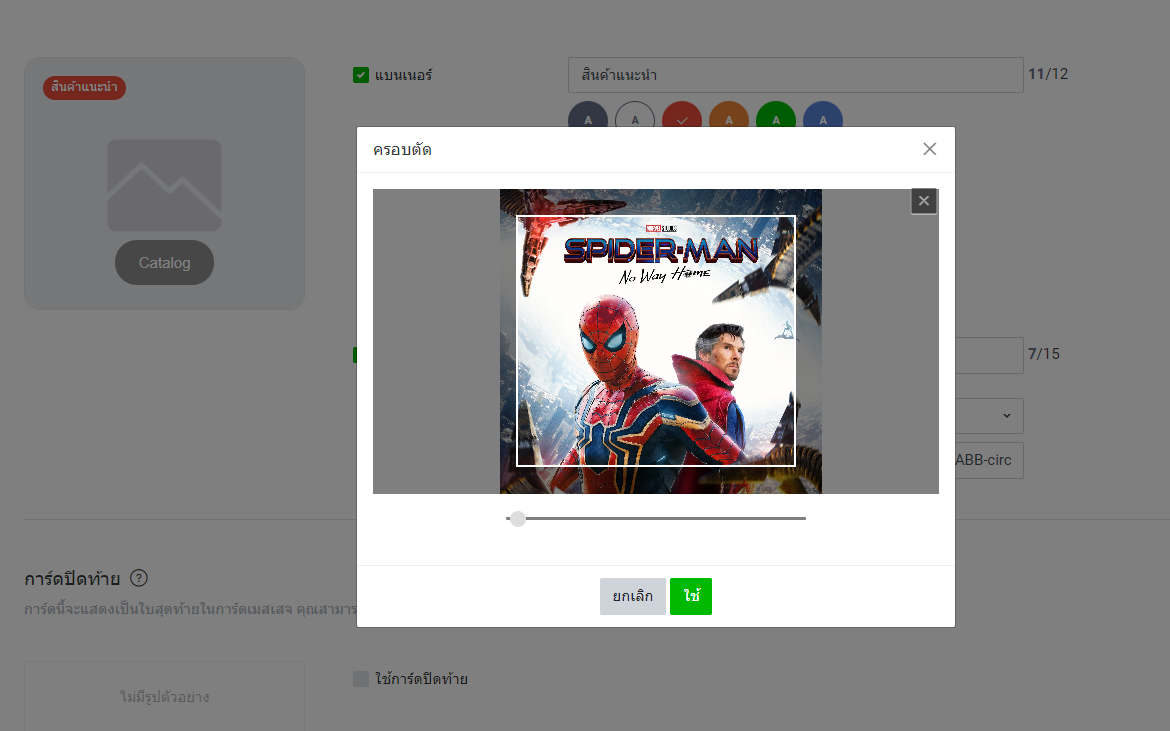Click the สินค้าแนะนำ banner text field
The width and height of the screenshot is (1170, 731).
click(795, 75)
